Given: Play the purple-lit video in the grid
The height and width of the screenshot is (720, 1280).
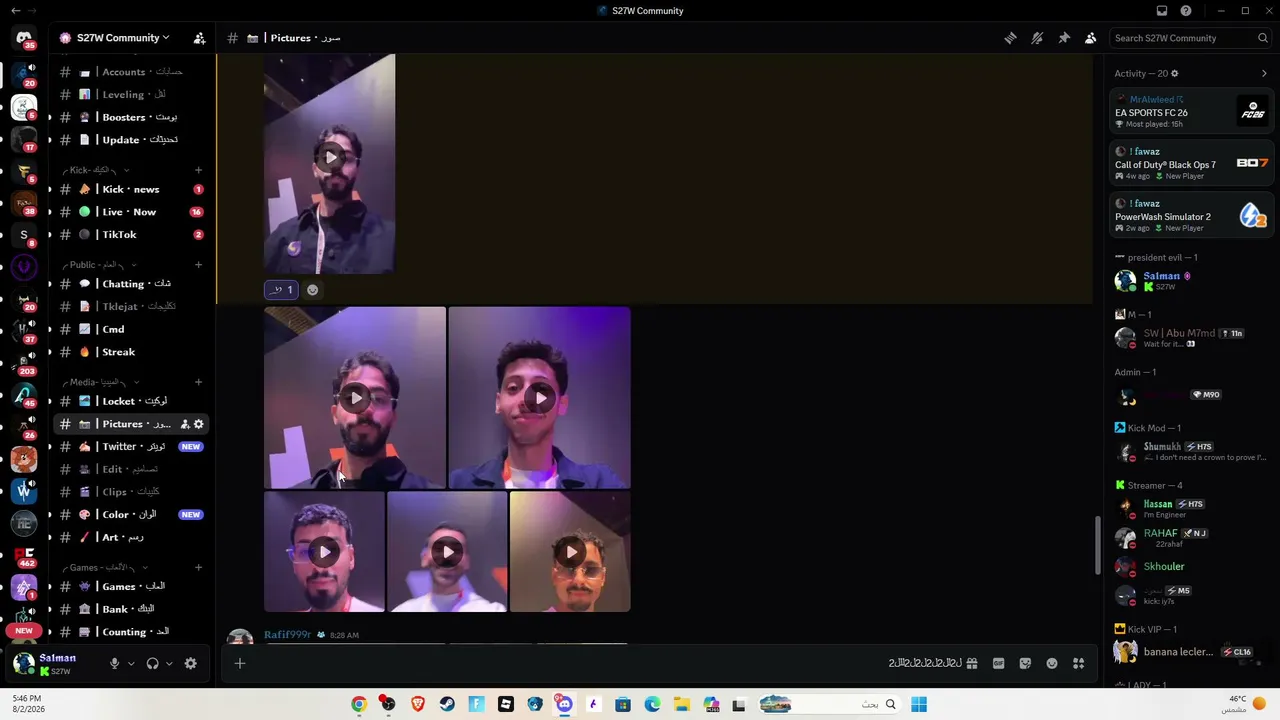Looking at the screenshot, I should (x=540, y=398).
